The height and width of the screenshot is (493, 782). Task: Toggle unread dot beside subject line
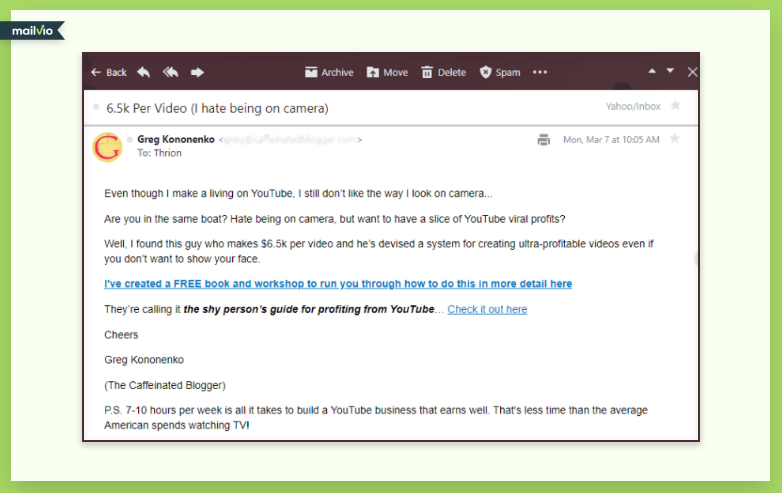96,107
